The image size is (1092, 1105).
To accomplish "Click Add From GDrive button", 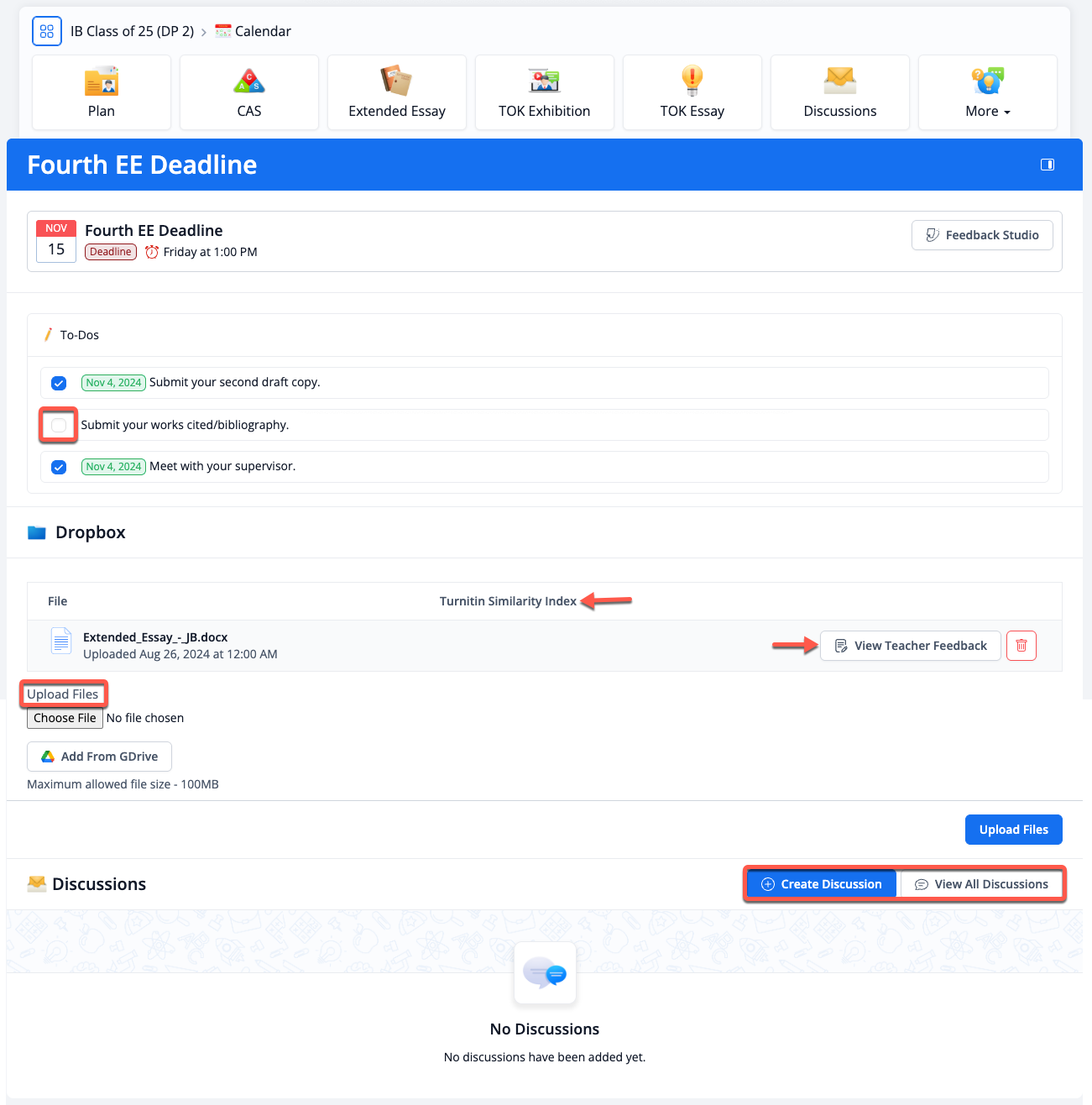I will point(99,757).
